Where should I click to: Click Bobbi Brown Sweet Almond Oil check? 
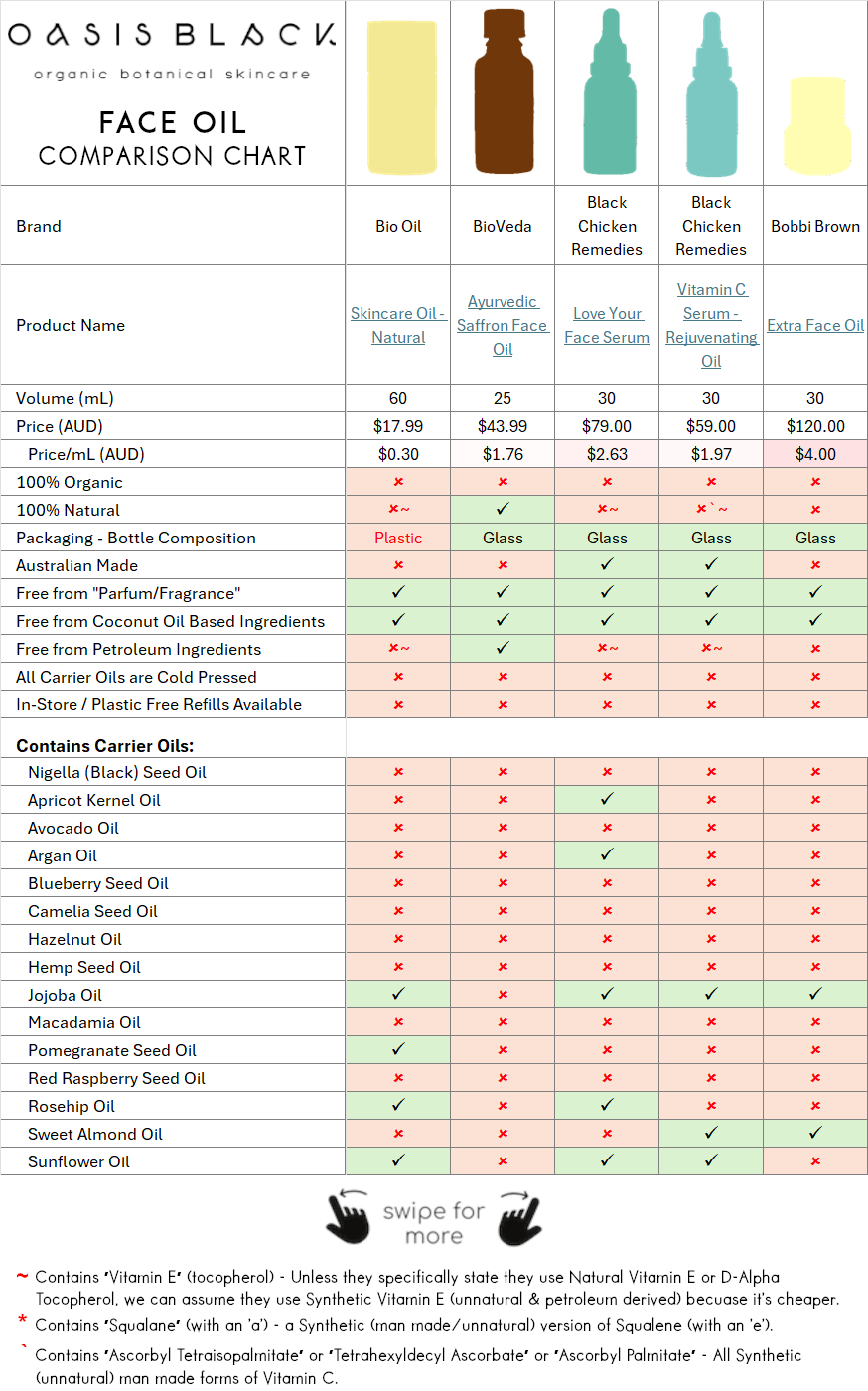[x=815, y=1133]
